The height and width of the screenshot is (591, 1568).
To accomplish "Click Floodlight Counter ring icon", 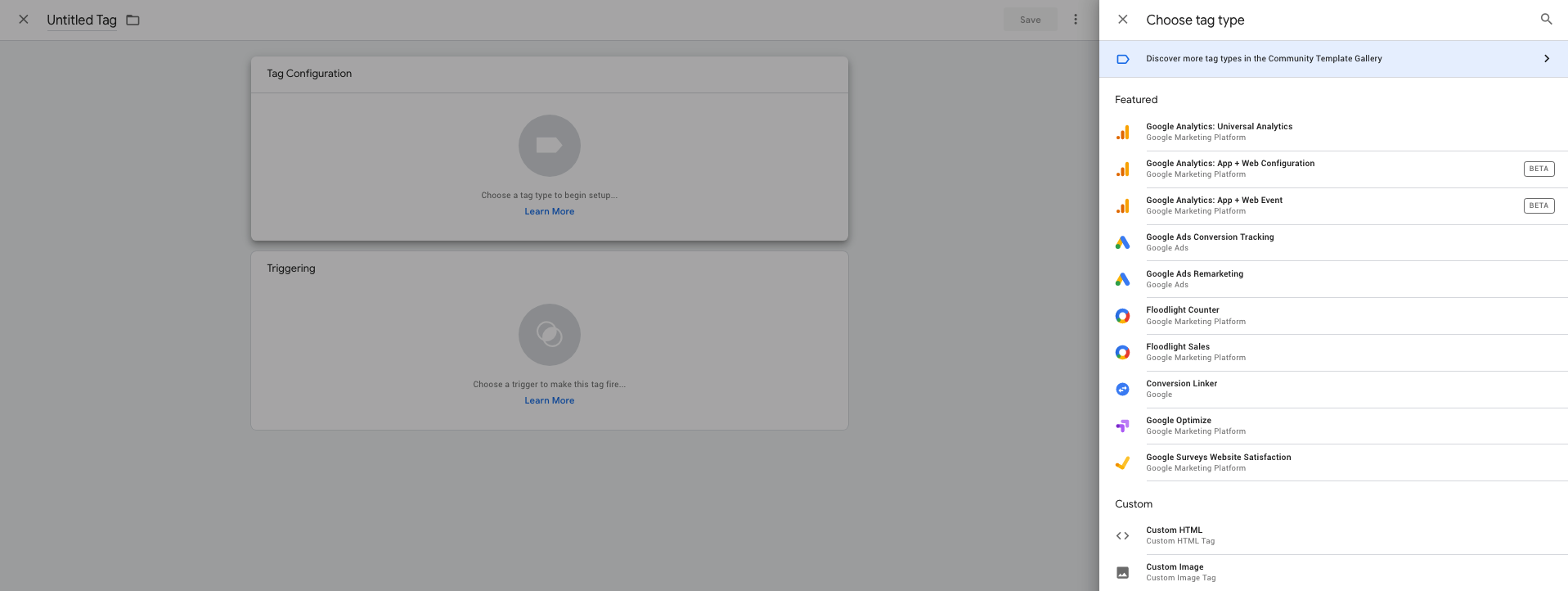I will click(x=1123, y=316).
